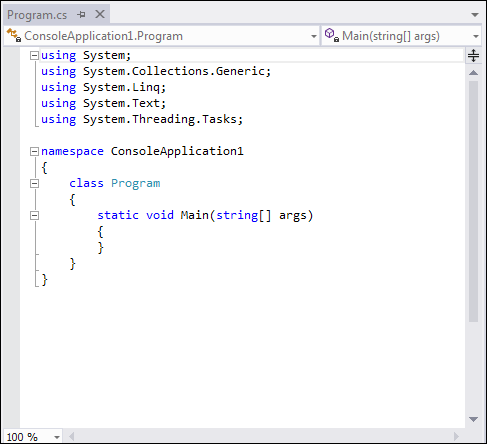
Task: Click 'System.Linq' in the code
Action: (121, 87)
